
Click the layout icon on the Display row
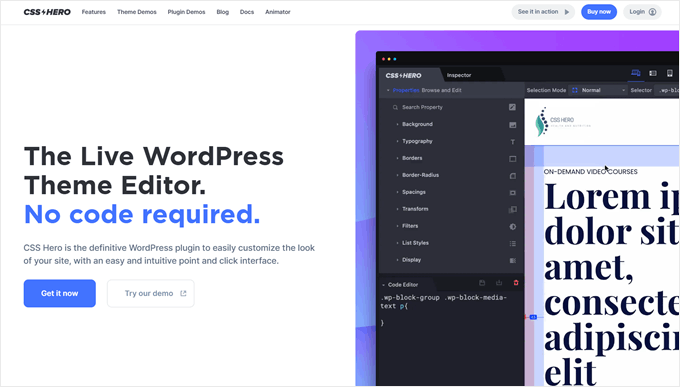[513, 260]
